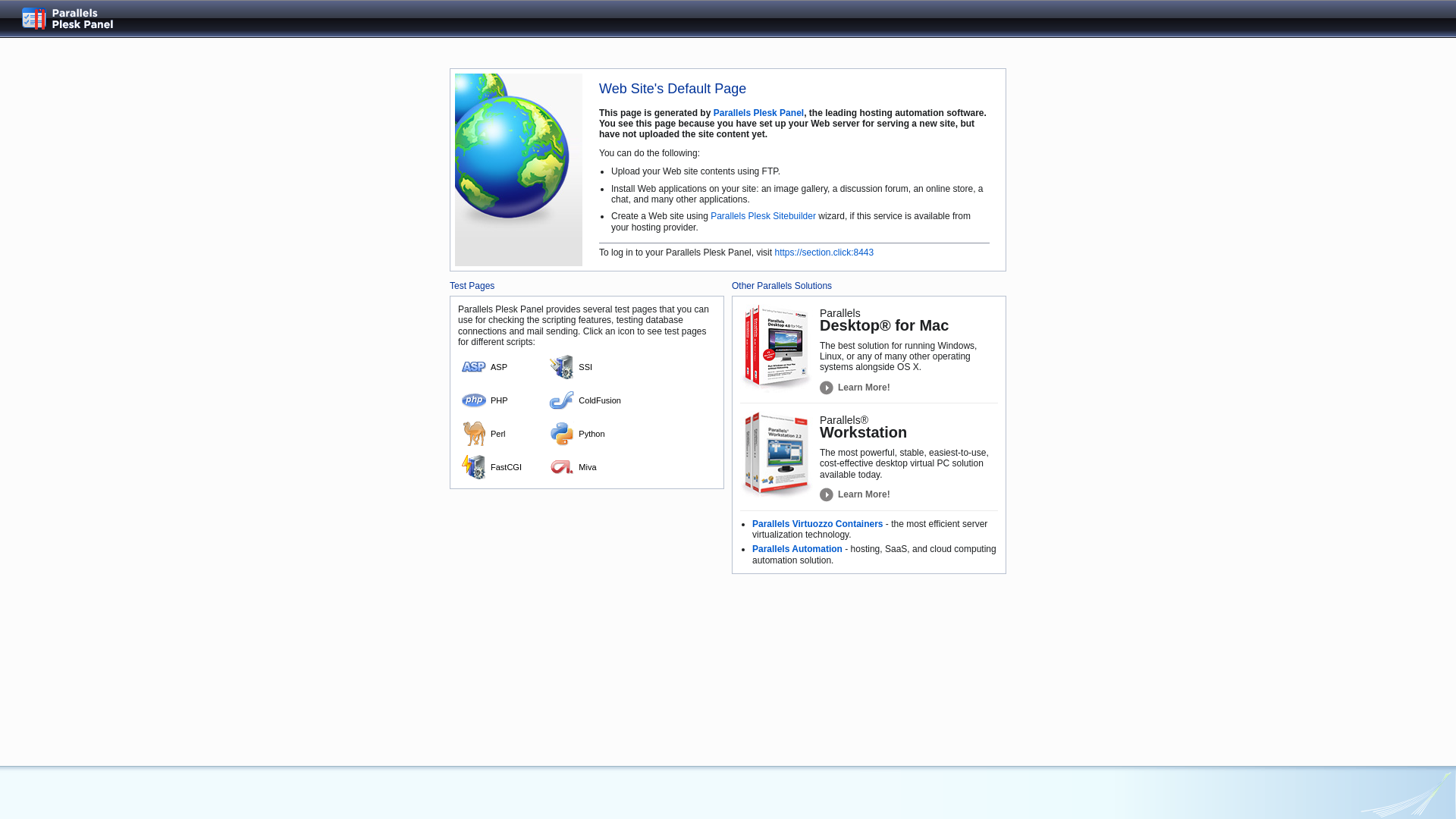The width and height of the screenshot is (1456, 819).
Task: Click Learn More! text under Desktop for Mac
Action: 864,388
